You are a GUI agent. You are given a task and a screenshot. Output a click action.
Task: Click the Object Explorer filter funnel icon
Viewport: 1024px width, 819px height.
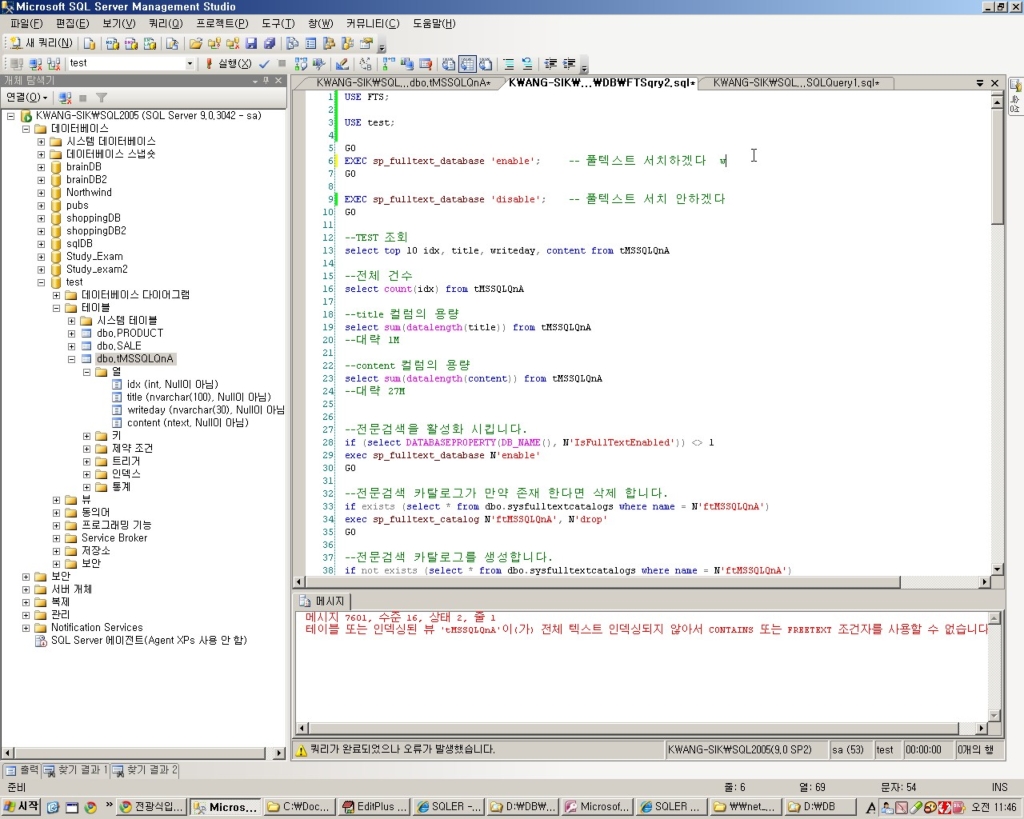101,97
